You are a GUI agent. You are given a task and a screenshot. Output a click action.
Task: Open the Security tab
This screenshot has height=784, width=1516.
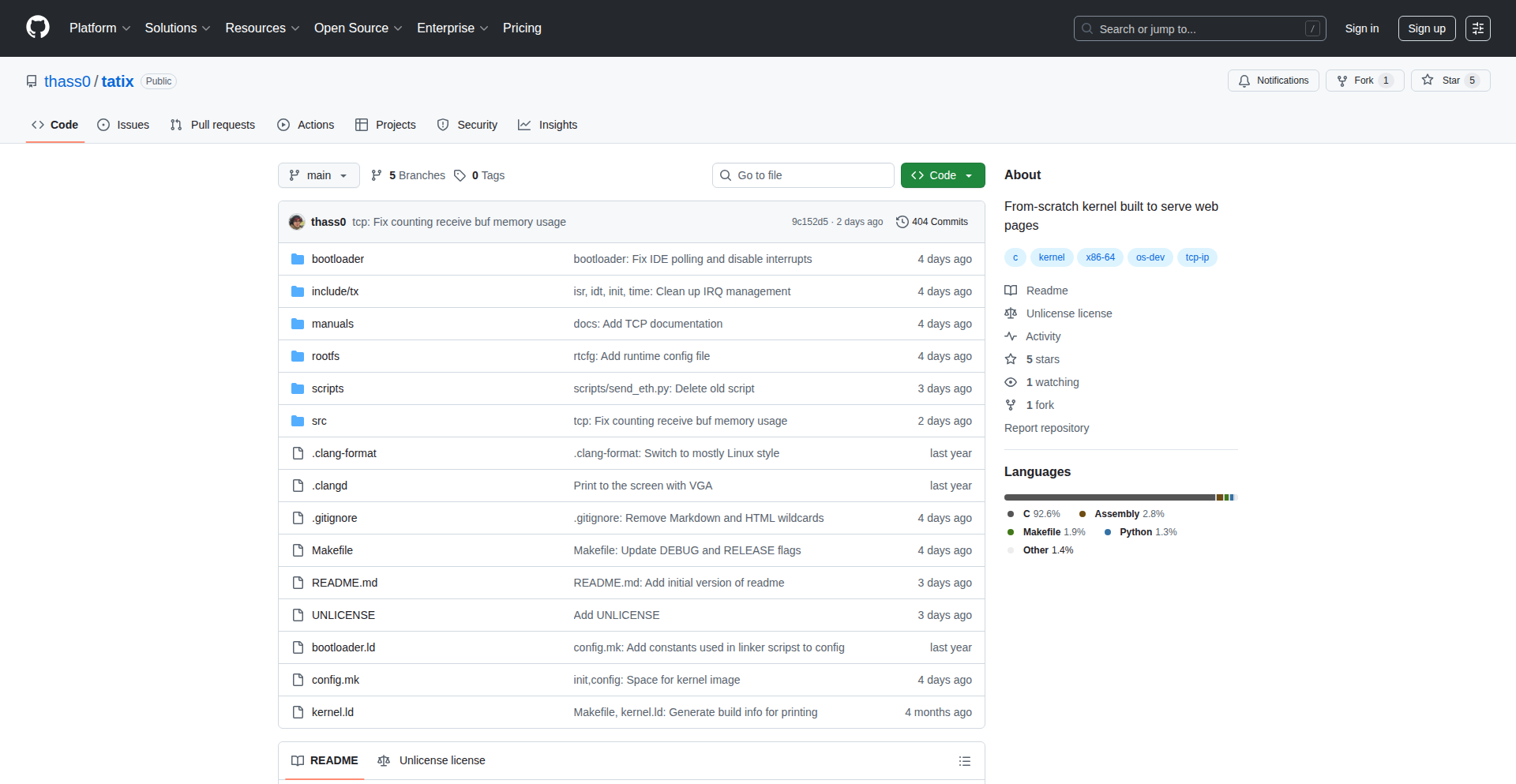[x=467, y=125]
